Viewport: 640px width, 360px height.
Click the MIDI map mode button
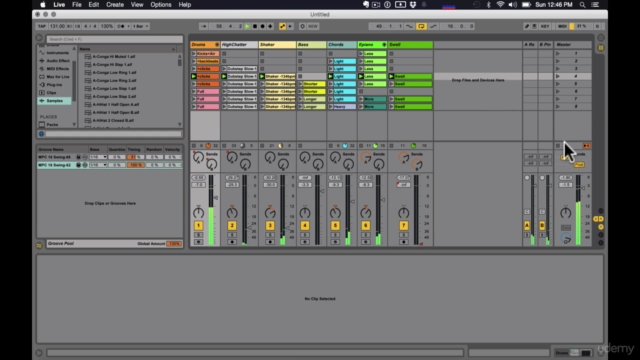point(562,26)
